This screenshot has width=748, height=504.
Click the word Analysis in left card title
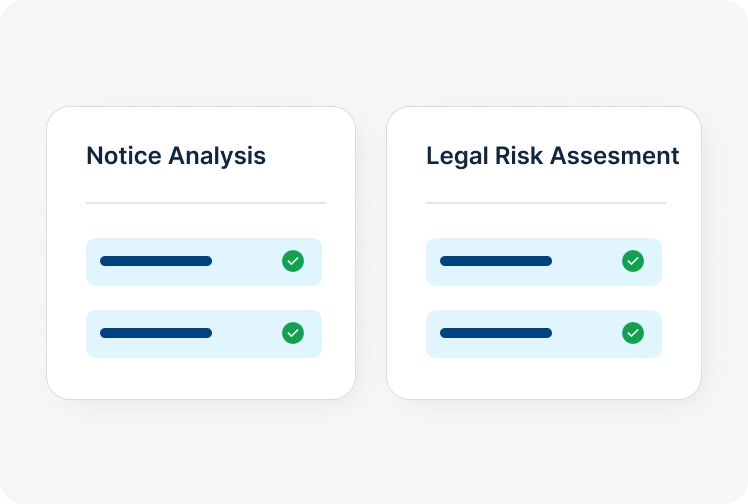click(x=217, y=156)
